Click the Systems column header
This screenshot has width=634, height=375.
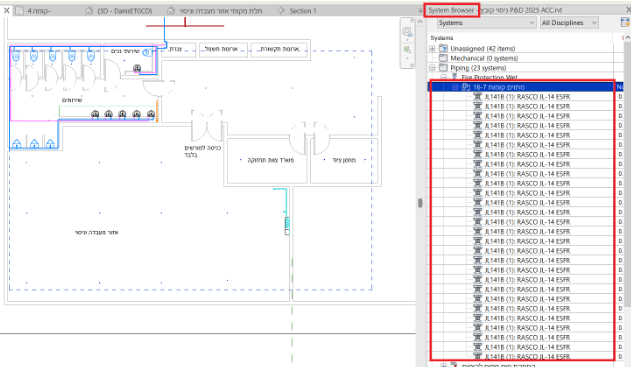(442, 38)
